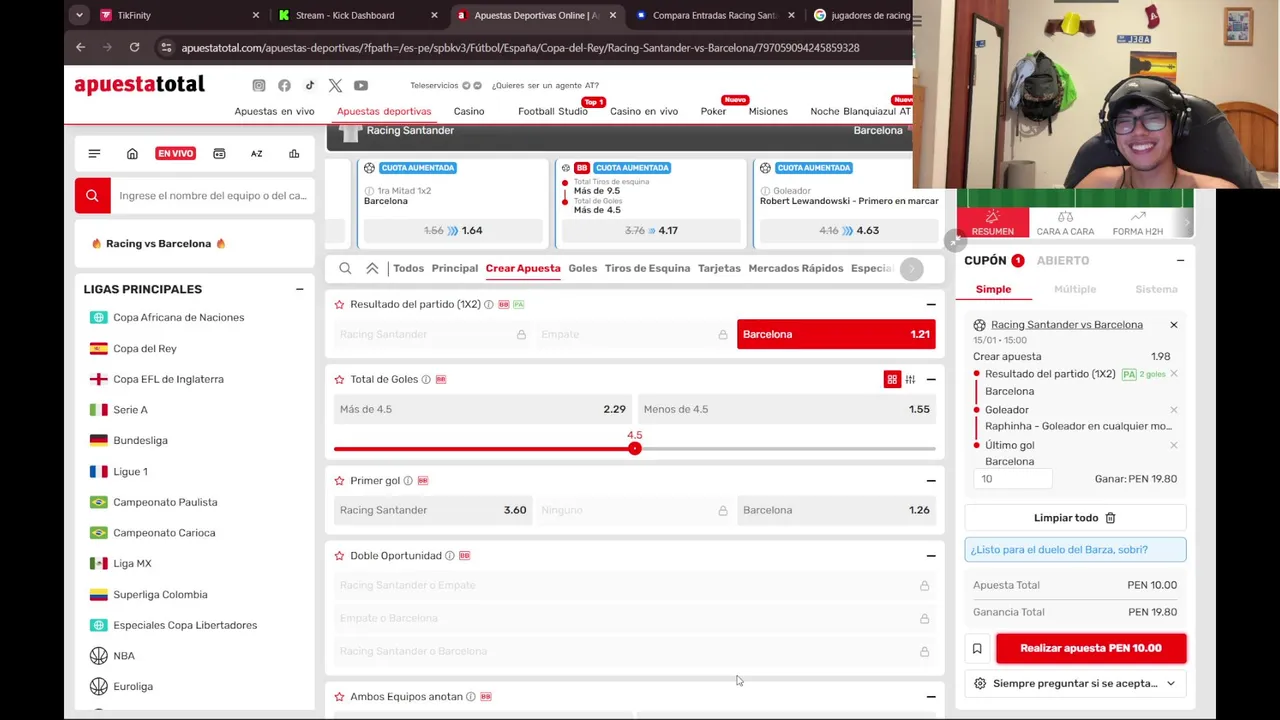1280x720 pixels.
Task: Collapse Total de Goles market
Action: coord(931,379)
